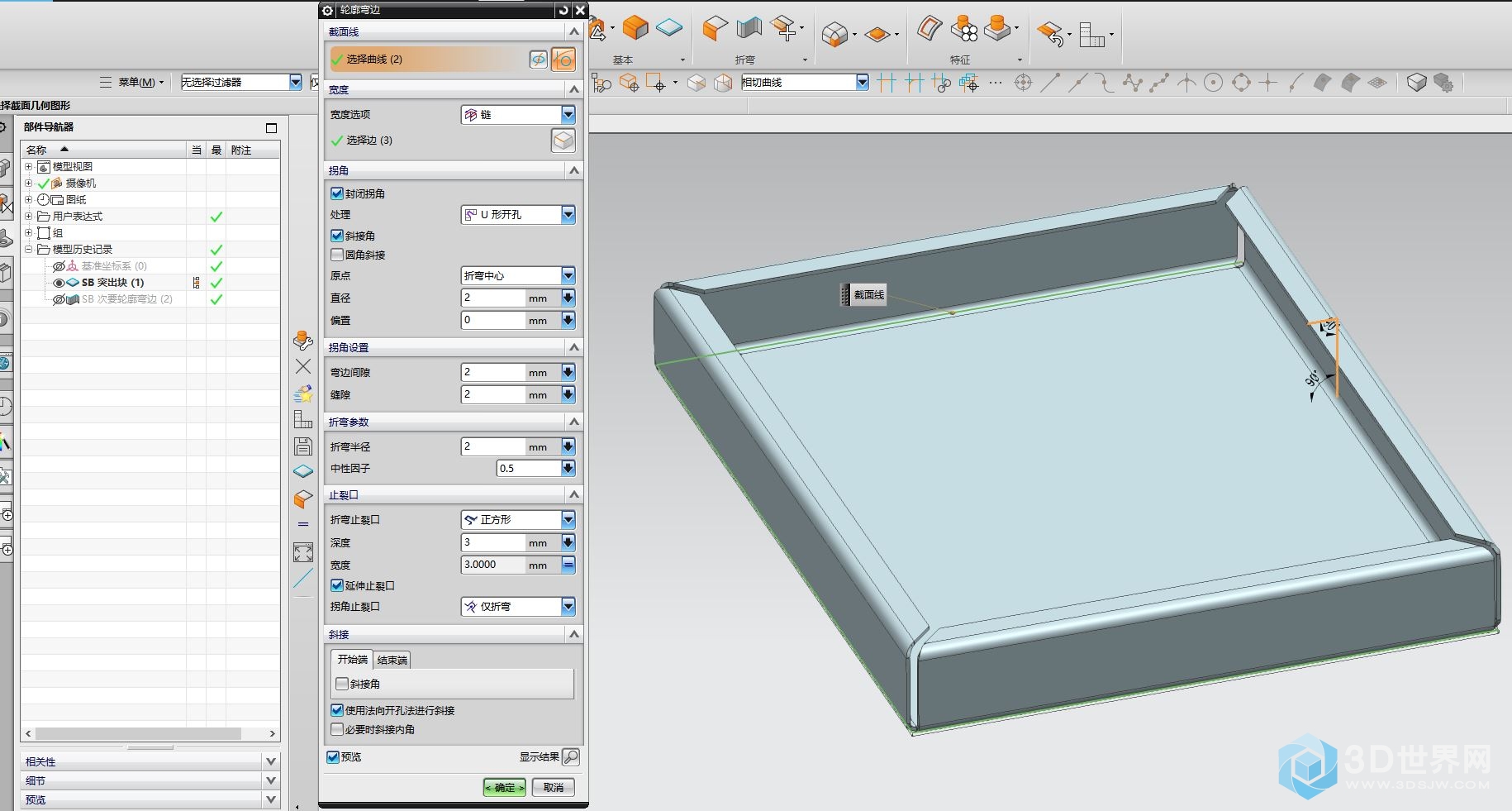Maximize the 部件导航器 panel with square icon
The width and height of the screenshot is (1512, 811).
click(271, 128)
